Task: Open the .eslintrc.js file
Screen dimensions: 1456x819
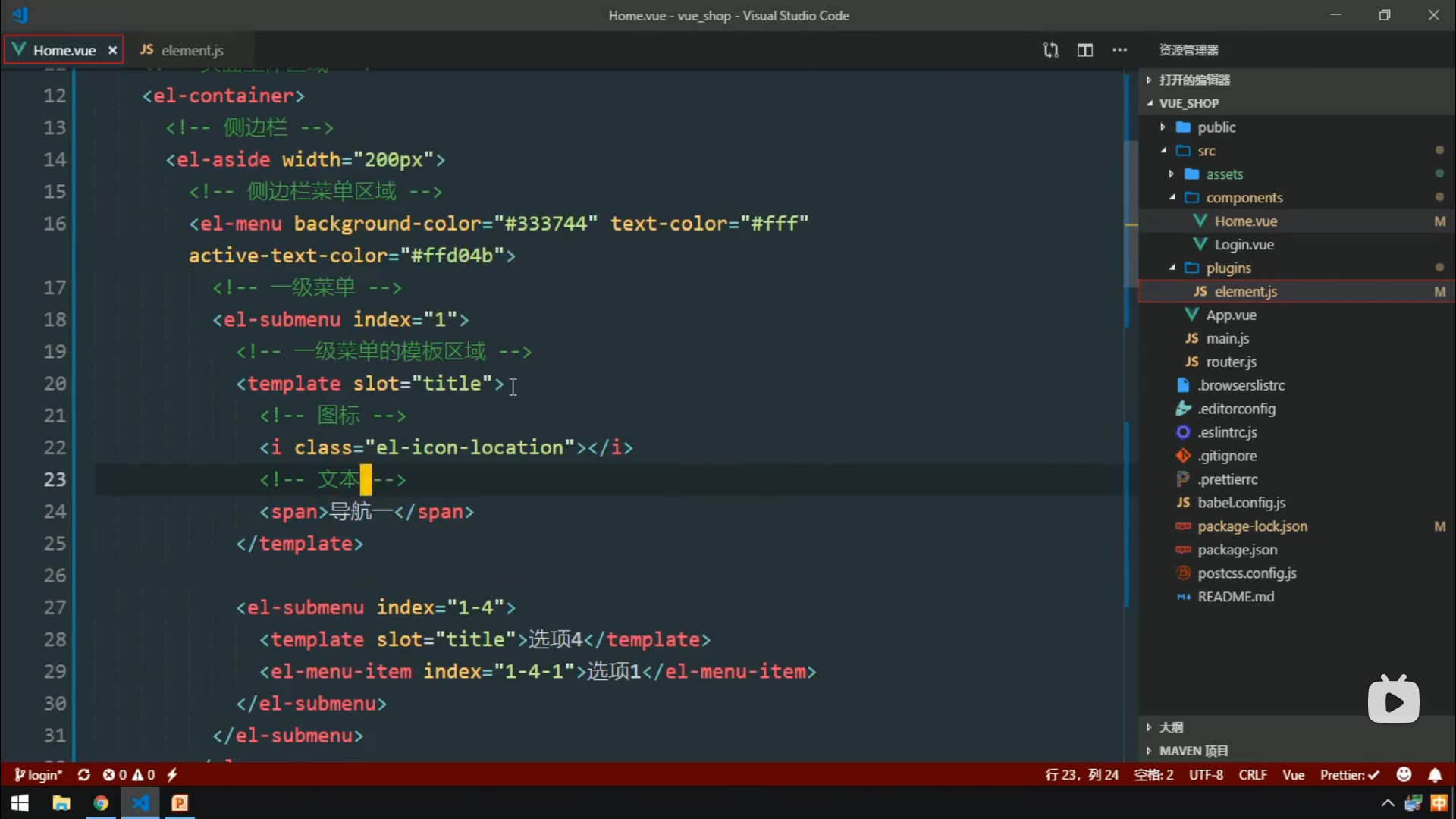Action: (x=1297, y=433)
